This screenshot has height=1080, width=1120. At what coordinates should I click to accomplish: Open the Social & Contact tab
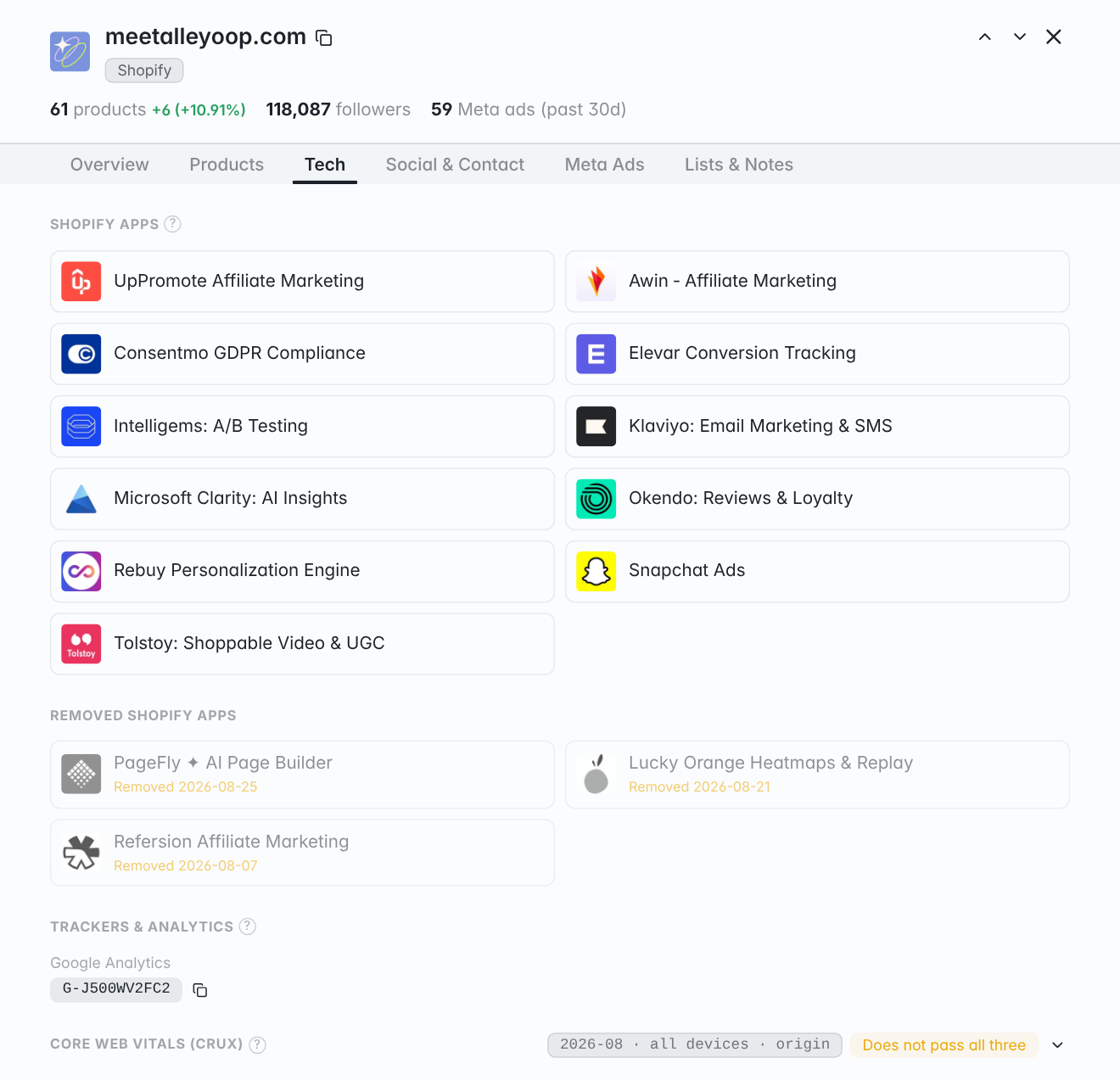click(455, 165)
